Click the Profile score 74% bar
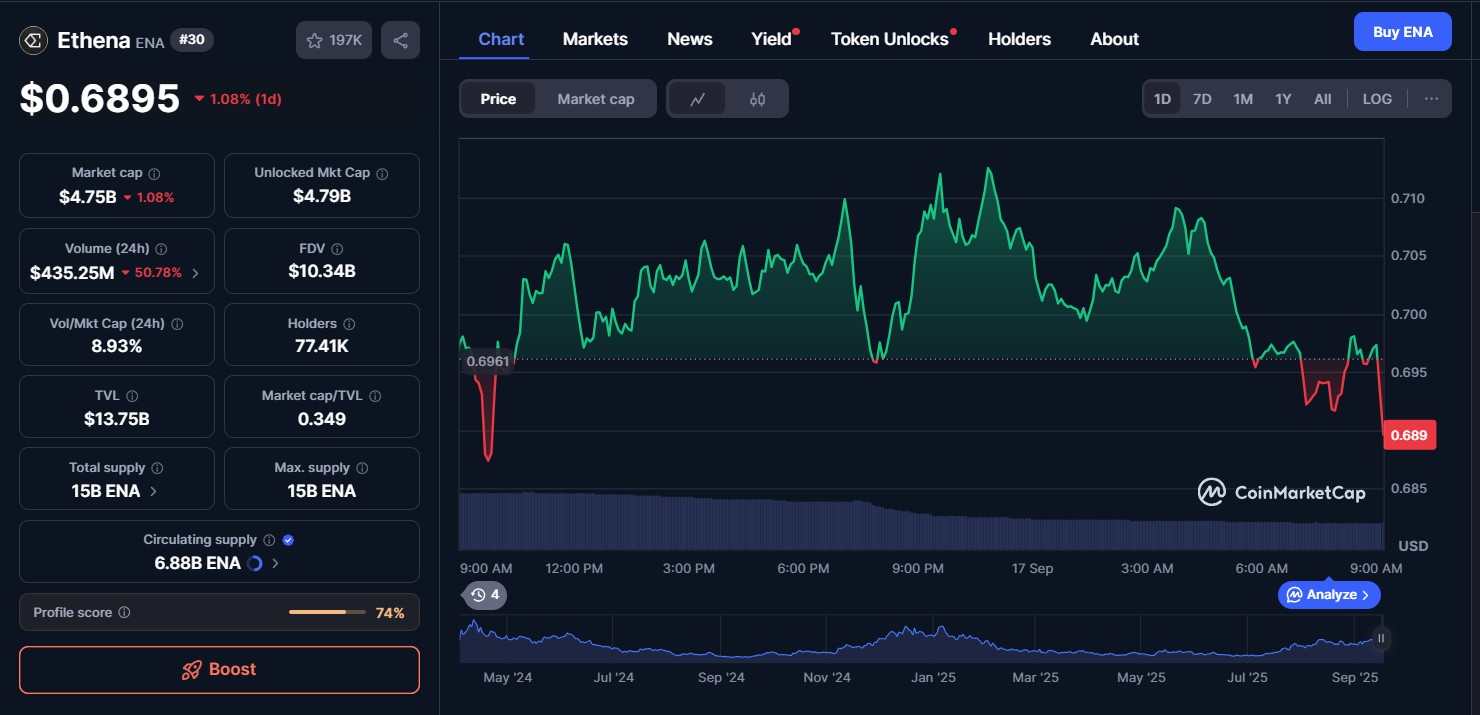The width and height of the screenshot is (1480, 715). (328, 612)
